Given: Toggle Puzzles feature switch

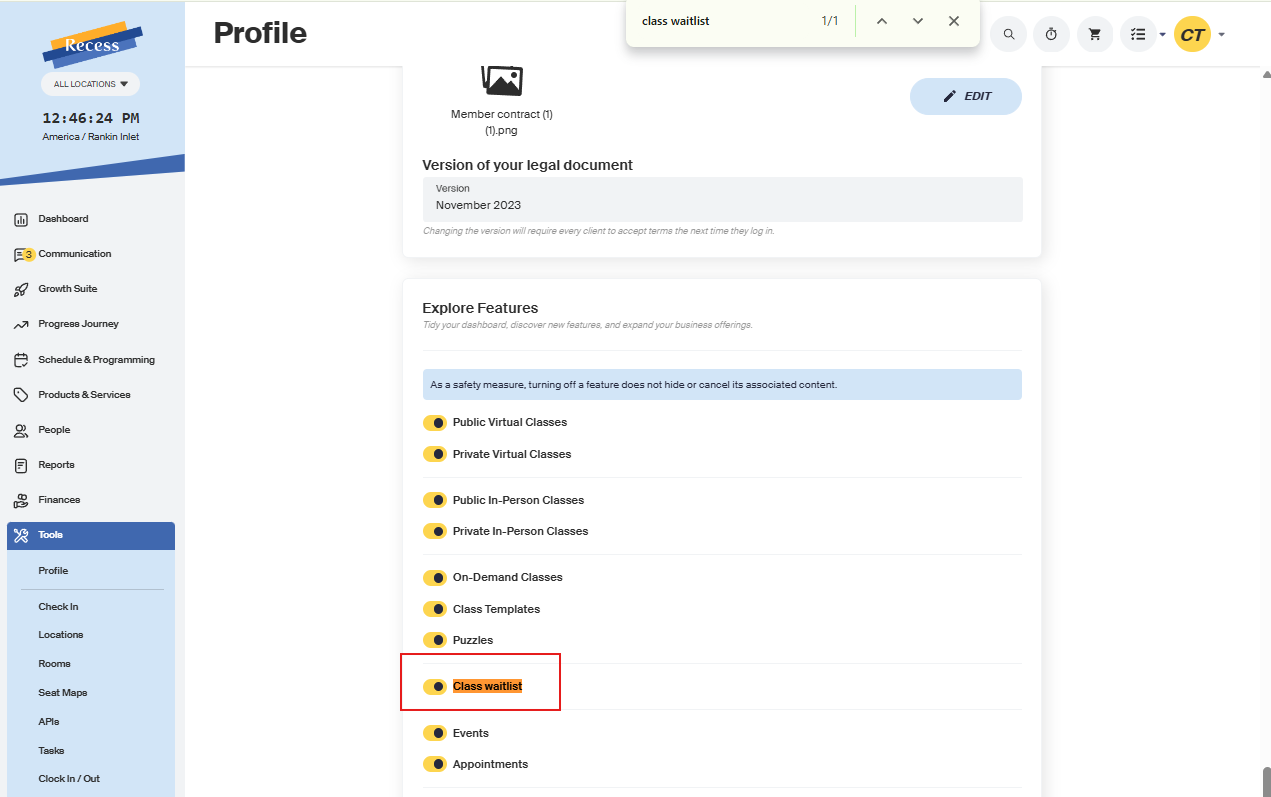Looking at the screenshot, I should click(434, 640).
